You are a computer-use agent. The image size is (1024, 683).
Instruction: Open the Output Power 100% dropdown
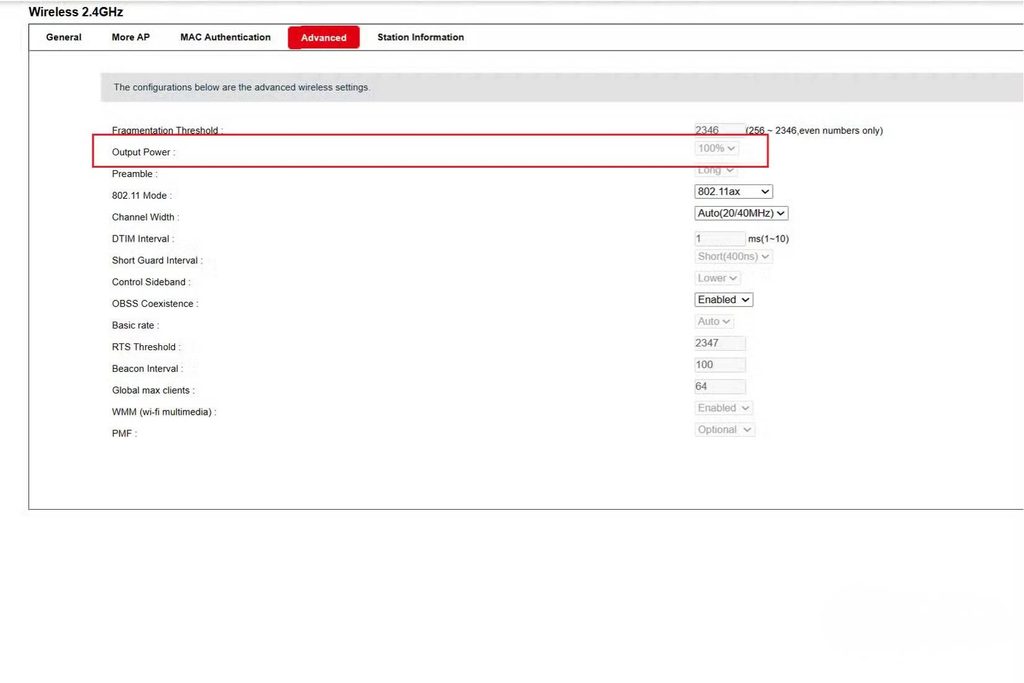(716, 148)
